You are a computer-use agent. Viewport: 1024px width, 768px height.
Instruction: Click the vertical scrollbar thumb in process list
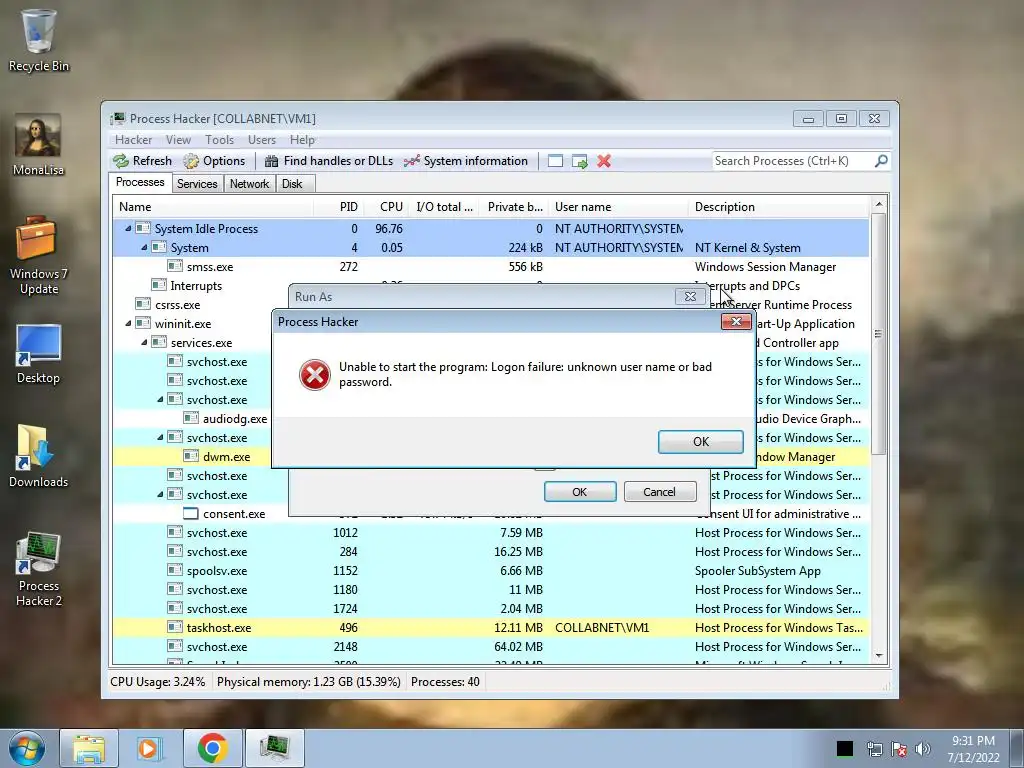click(878, 334)
